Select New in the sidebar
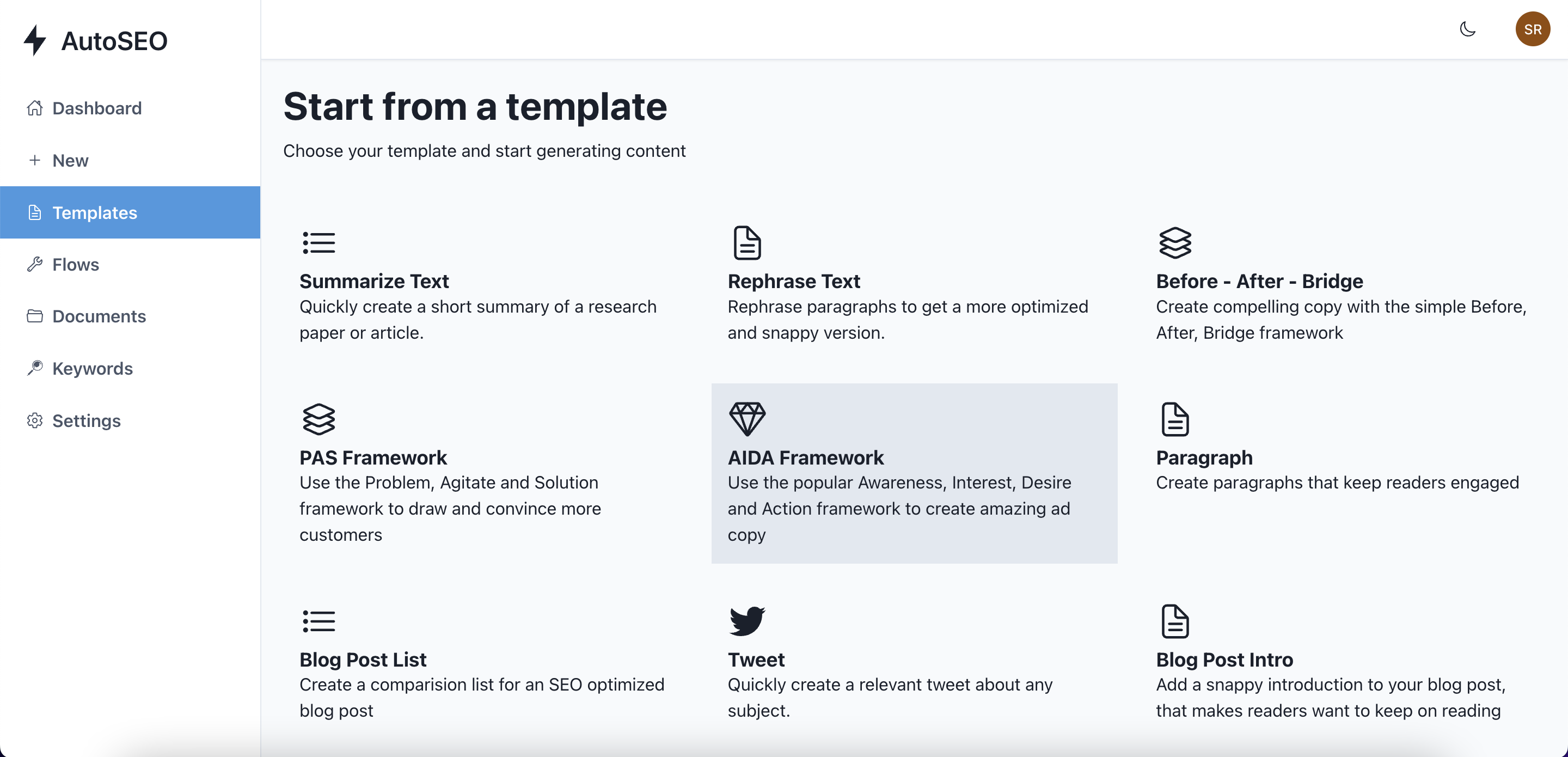Image resolution: width=1568 pixels, height=757 pixels. [70, 160]
